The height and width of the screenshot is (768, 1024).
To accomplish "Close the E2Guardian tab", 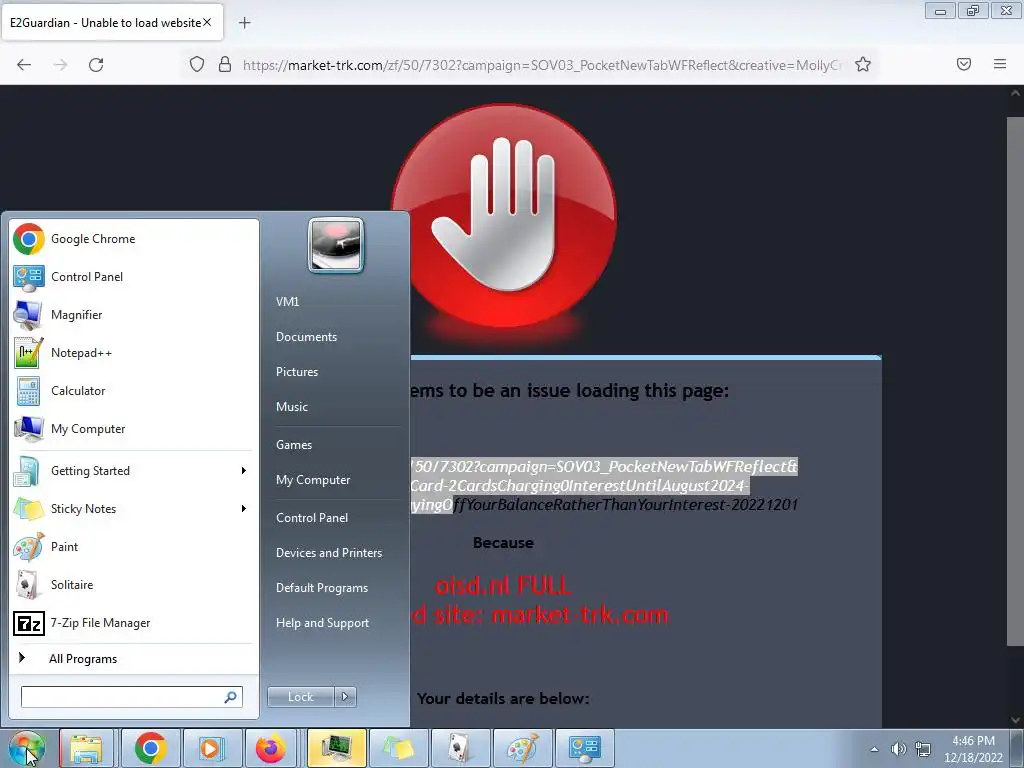I will click(x=207, y=22).
